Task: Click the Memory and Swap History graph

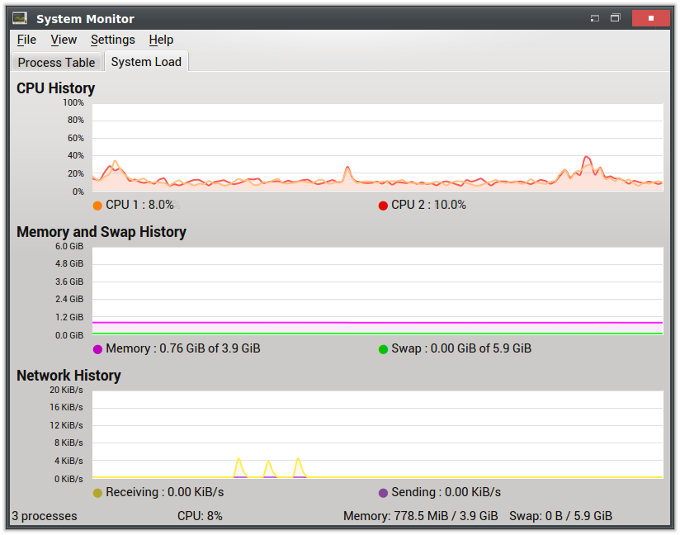Action: [377, 291]
